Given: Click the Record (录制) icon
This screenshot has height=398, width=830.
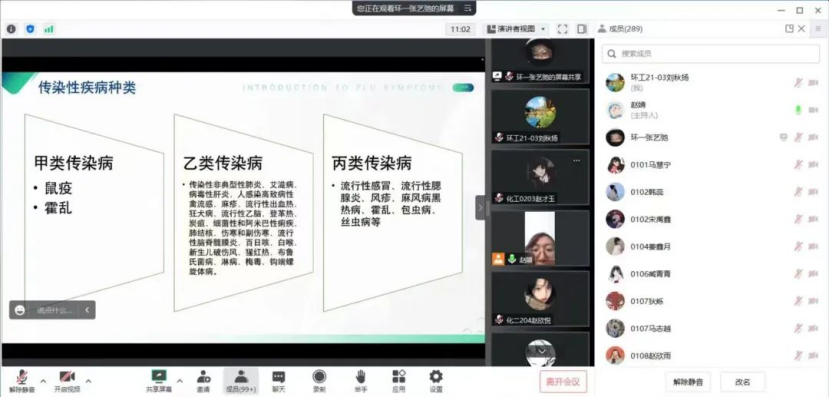Looking at the screenshot, I should [x=319, y=377].
